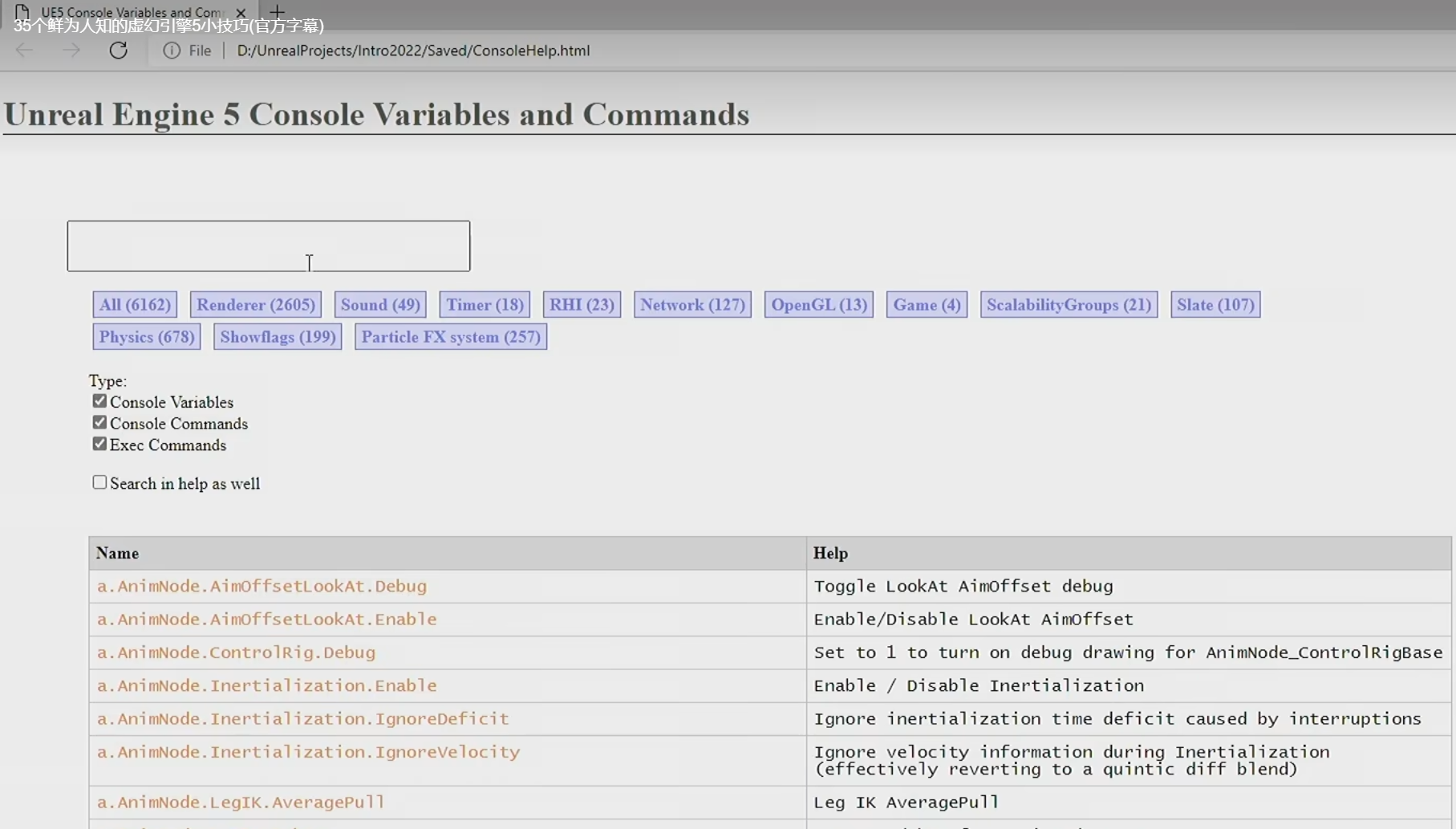Select a.AnimNode.AimOffsetLookAt.Enable entry

[266, 620]
